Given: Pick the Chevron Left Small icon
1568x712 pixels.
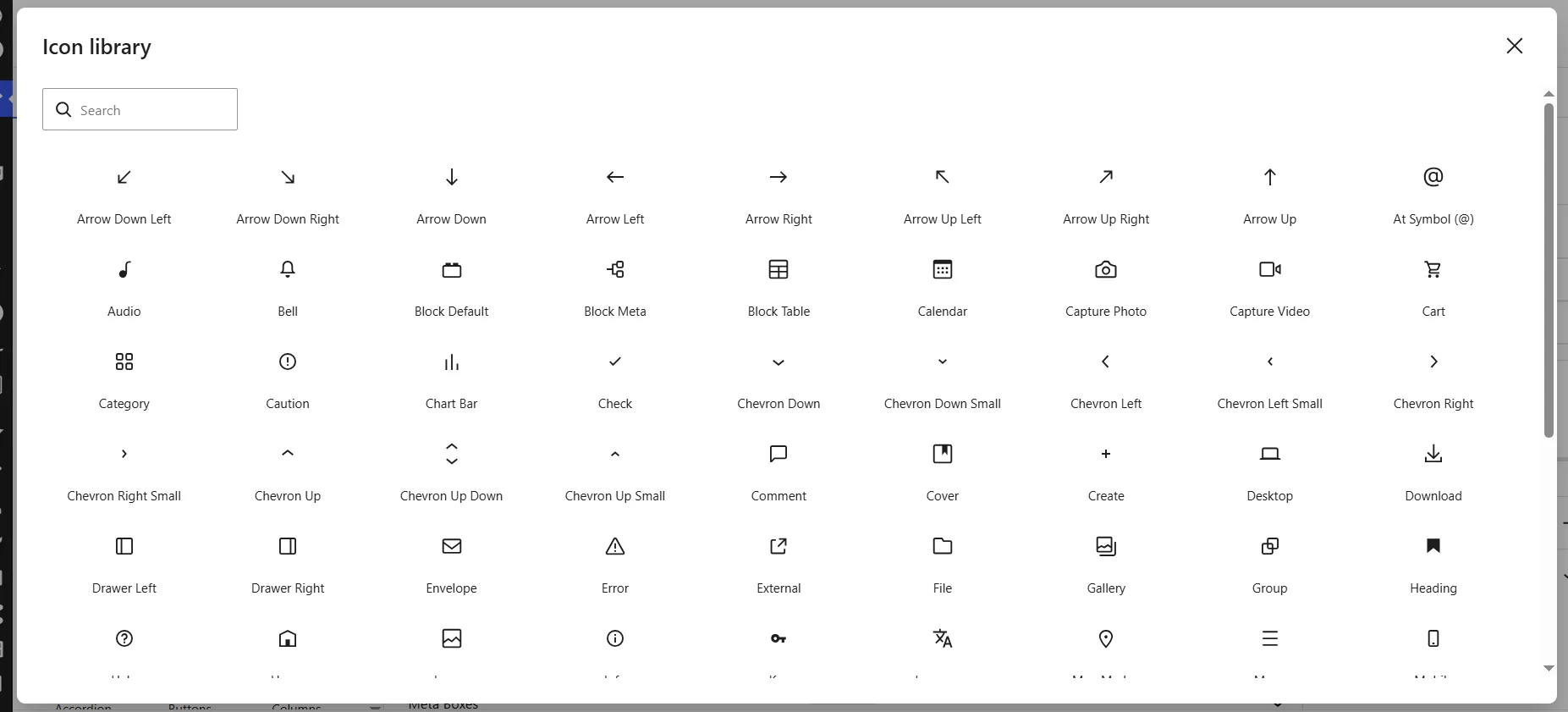Looking at the screenshot, I should (1270, 362).
